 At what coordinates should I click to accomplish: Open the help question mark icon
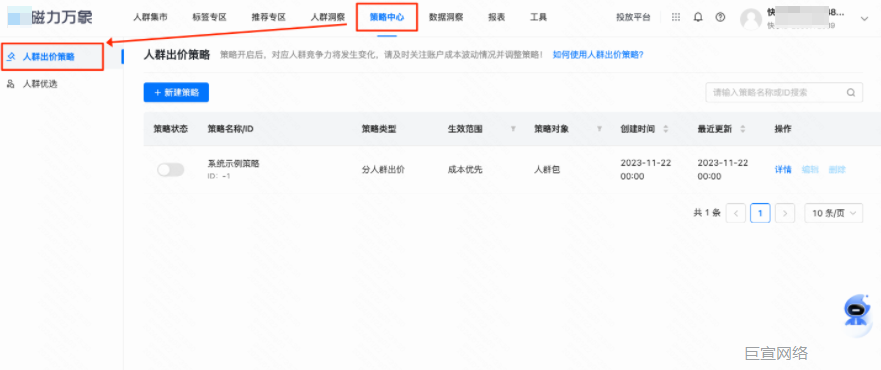point(720,17)
